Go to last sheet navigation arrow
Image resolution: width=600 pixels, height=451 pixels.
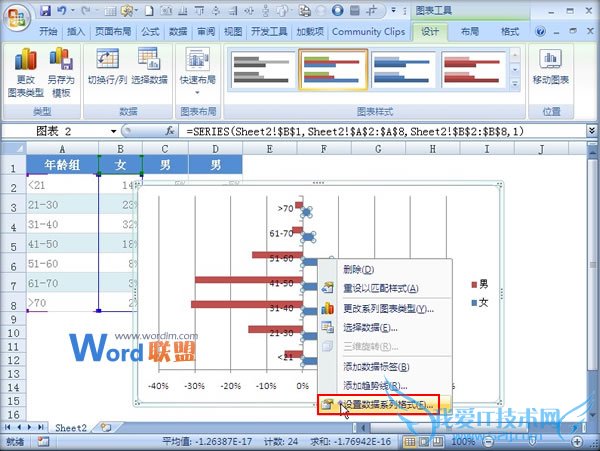[x=40, y=427]
